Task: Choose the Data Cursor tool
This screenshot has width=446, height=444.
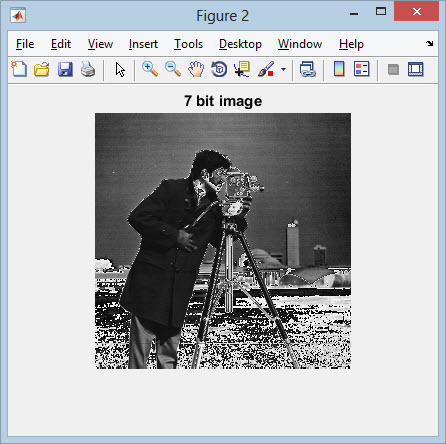Action: pos(242,69)
